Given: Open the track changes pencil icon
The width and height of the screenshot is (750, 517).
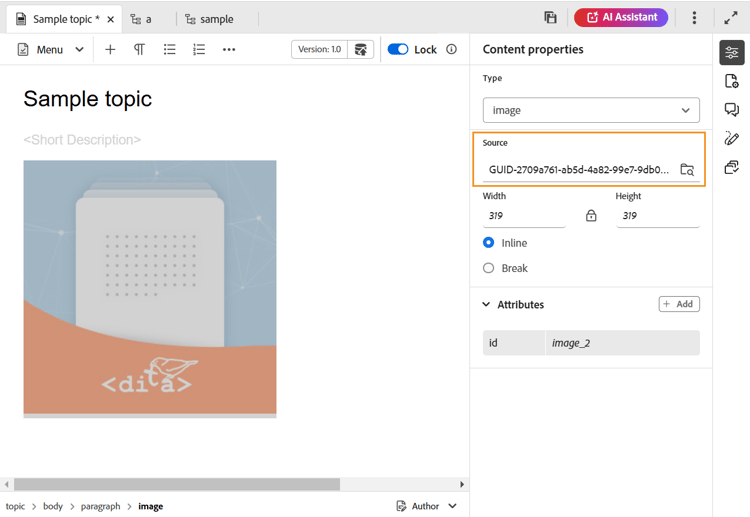Looking at the screenshot, I should click(731, 138).
